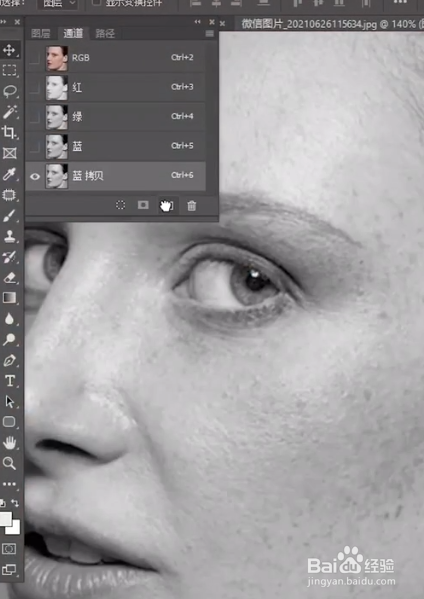Toggle Quick Mask mode

pyautogui.click(x=9, y=549)
